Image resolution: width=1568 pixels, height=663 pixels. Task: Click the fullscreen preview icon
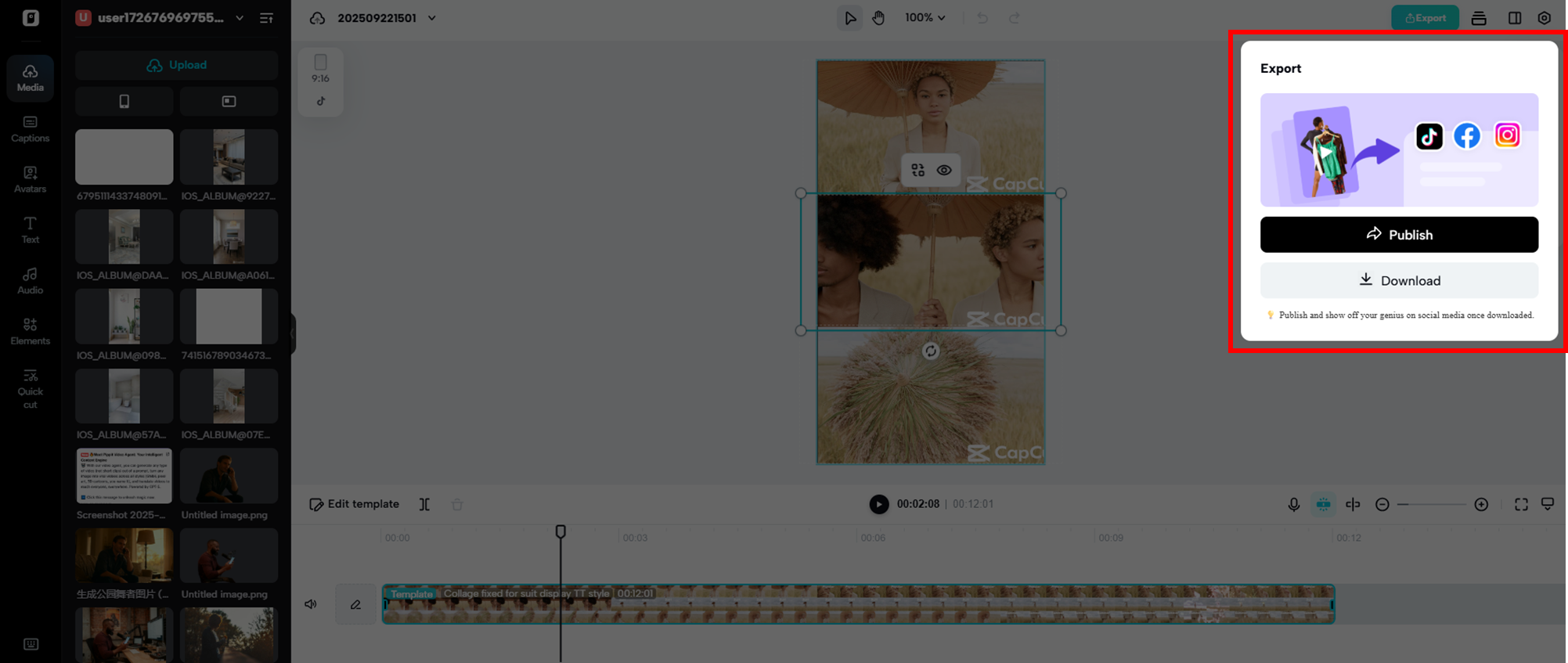[x=1521, y=505]
